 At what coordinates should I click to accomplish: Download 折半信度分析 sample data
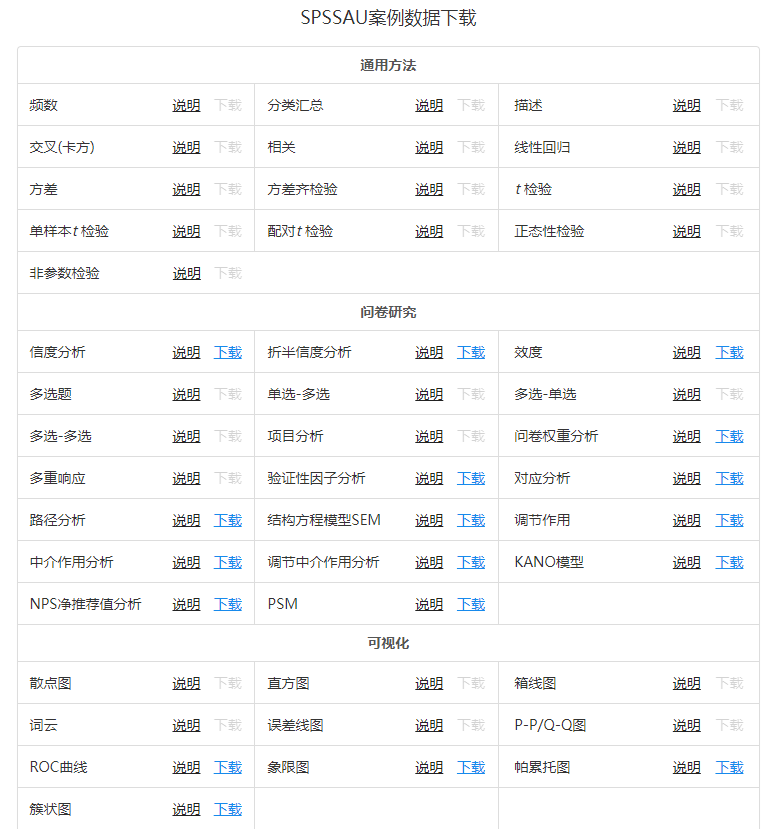click(470, 352)
